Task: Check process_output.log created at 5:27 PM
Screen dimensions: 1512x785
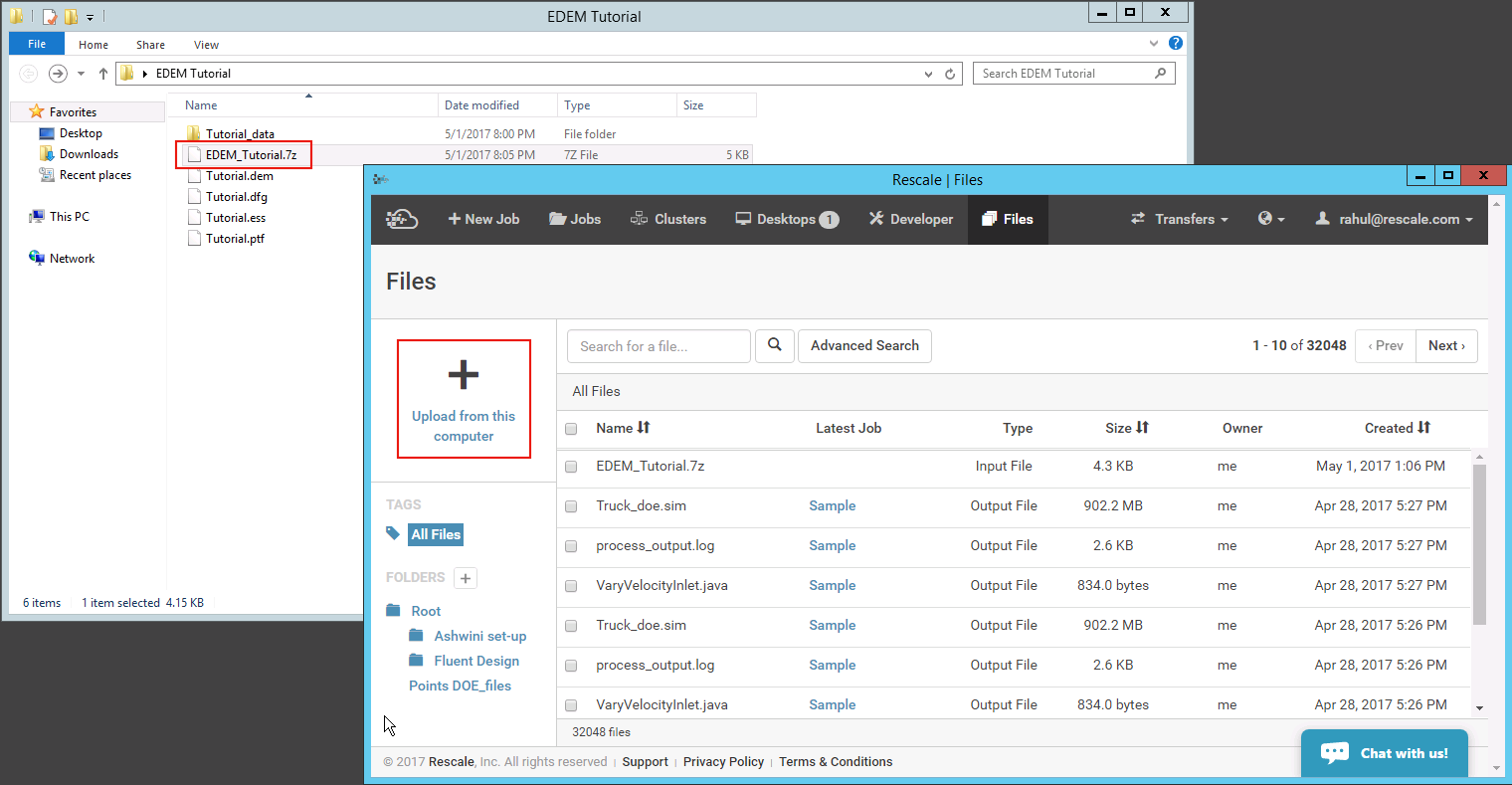Action: pos(571,546)
